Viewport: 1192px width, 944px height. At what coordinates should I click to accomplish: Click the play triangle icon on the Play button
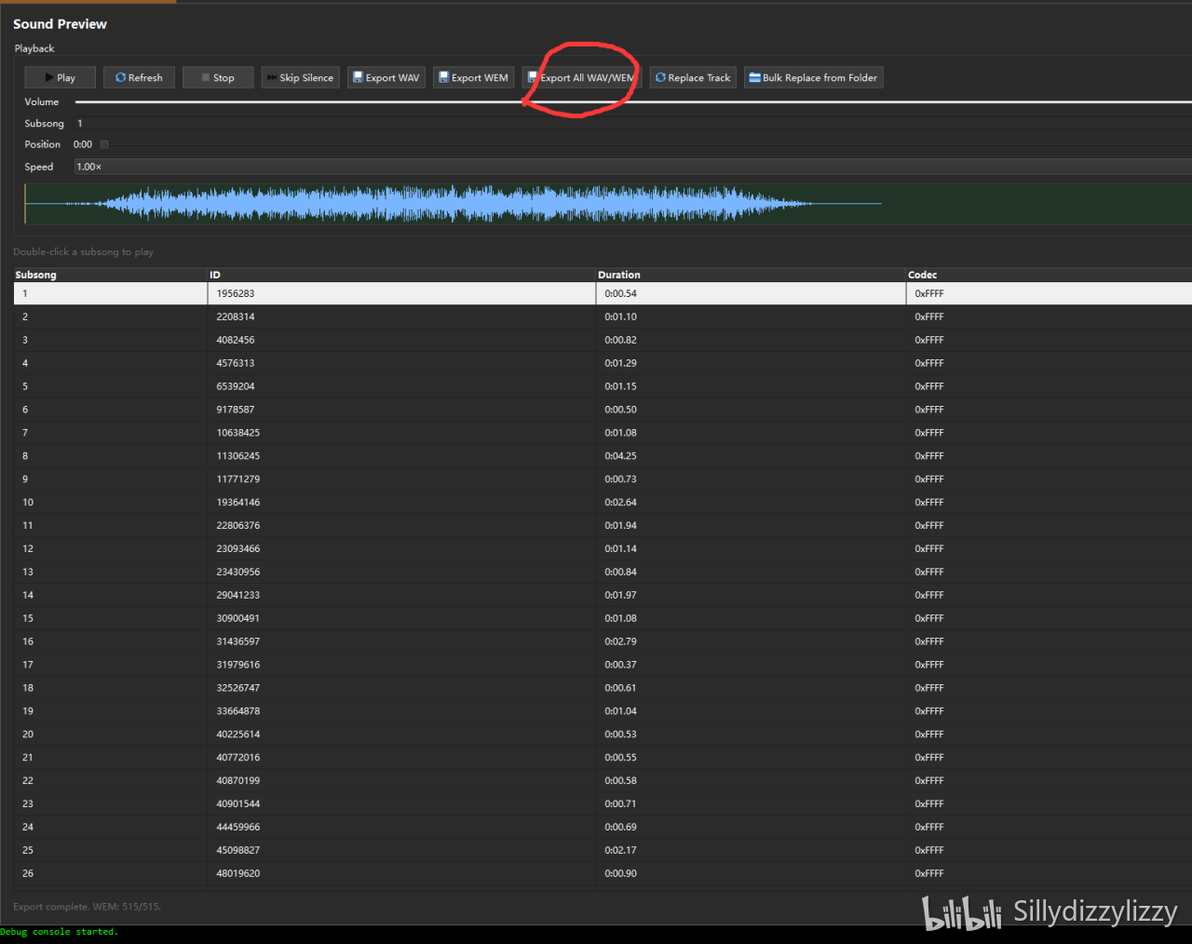click(x=49, y=78)
